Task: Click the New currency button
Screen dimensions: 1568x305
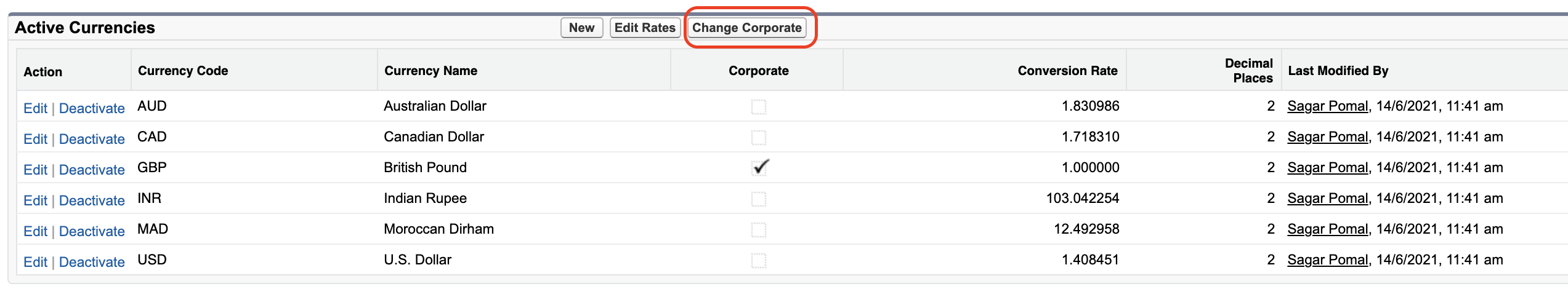Action: 581,28
